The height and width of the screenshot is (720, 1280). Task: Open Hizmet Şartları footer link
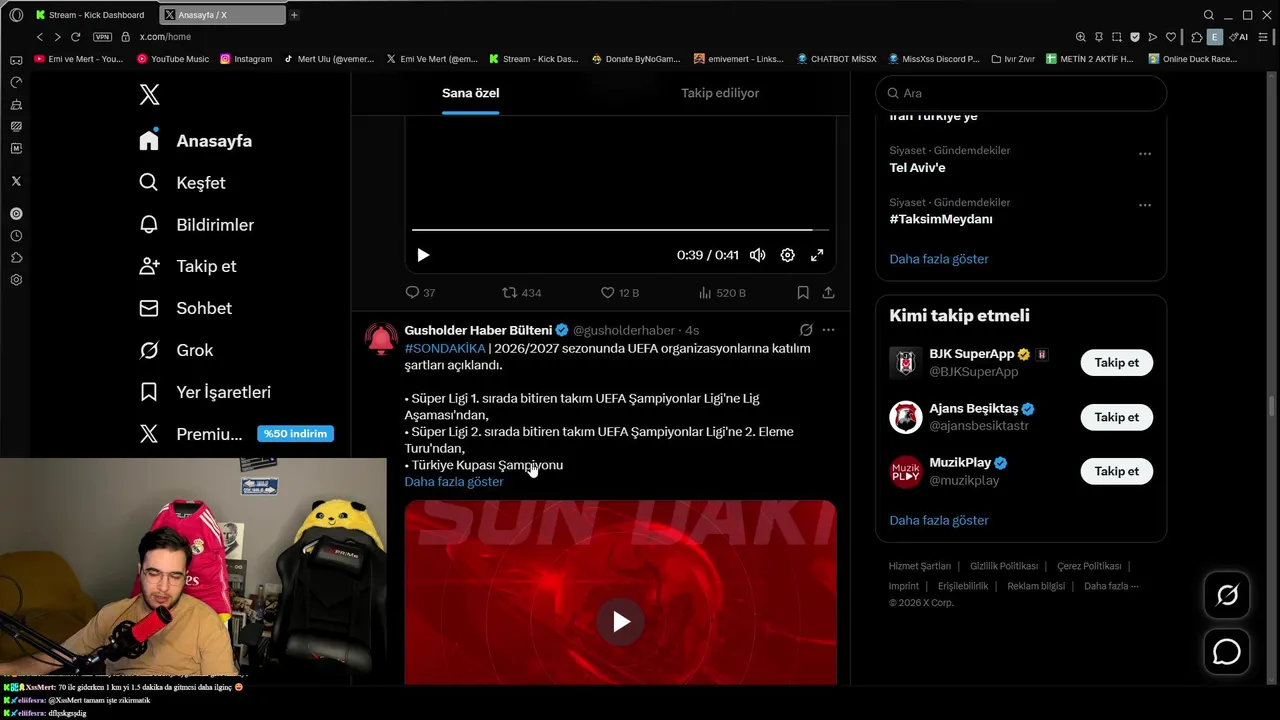point(920,566)
